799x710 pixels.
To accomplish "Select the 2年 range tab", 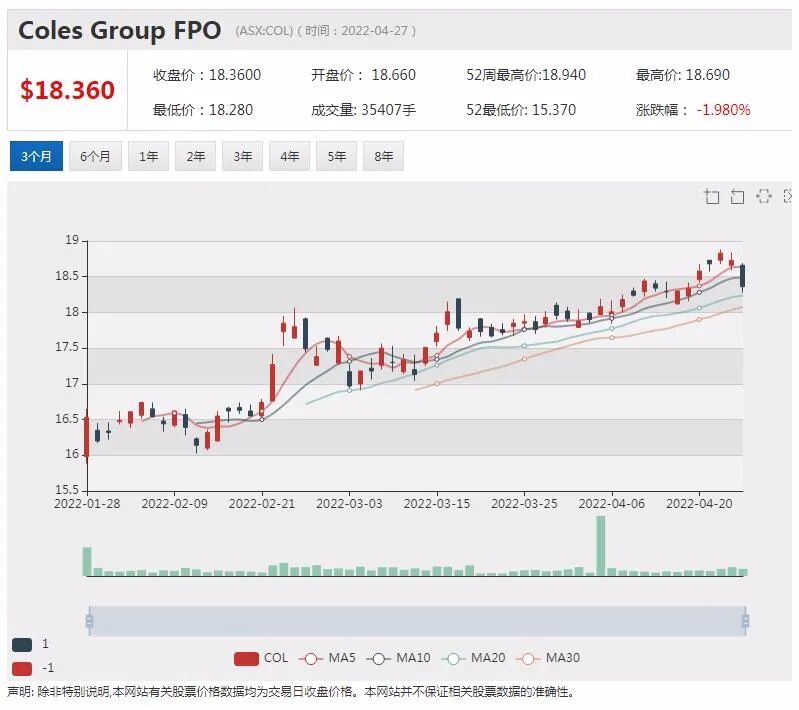I will coord(195,156).
